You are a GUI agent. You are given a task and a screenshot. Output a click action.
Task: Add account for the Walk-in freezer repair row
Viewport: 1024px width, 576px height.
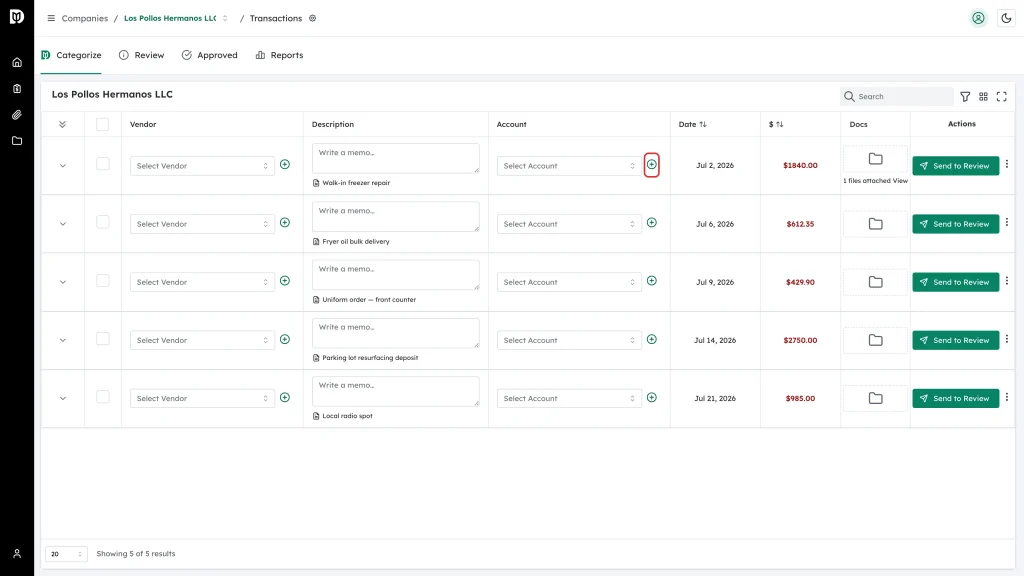(652, 165)
